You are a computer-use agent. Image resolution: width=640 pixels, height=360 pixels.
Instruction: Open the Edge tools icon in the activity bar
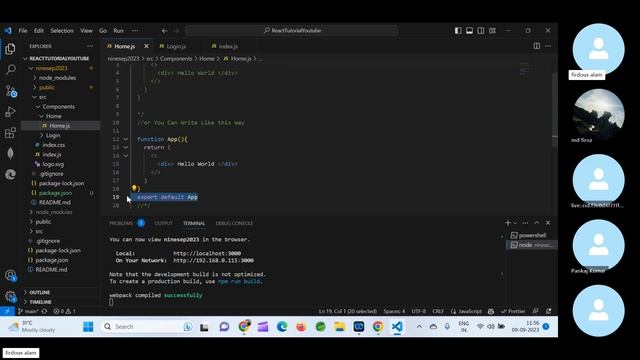click(10, 174)
